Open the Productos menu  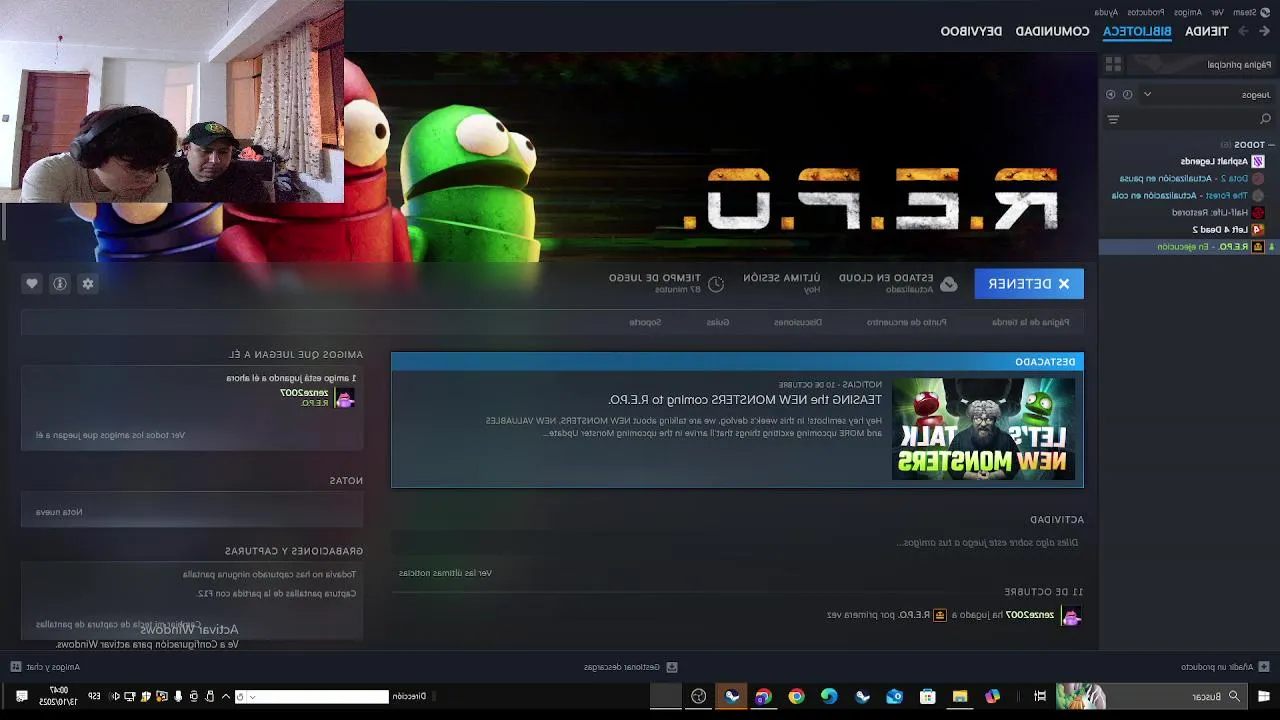click(x=1146, y=12)
